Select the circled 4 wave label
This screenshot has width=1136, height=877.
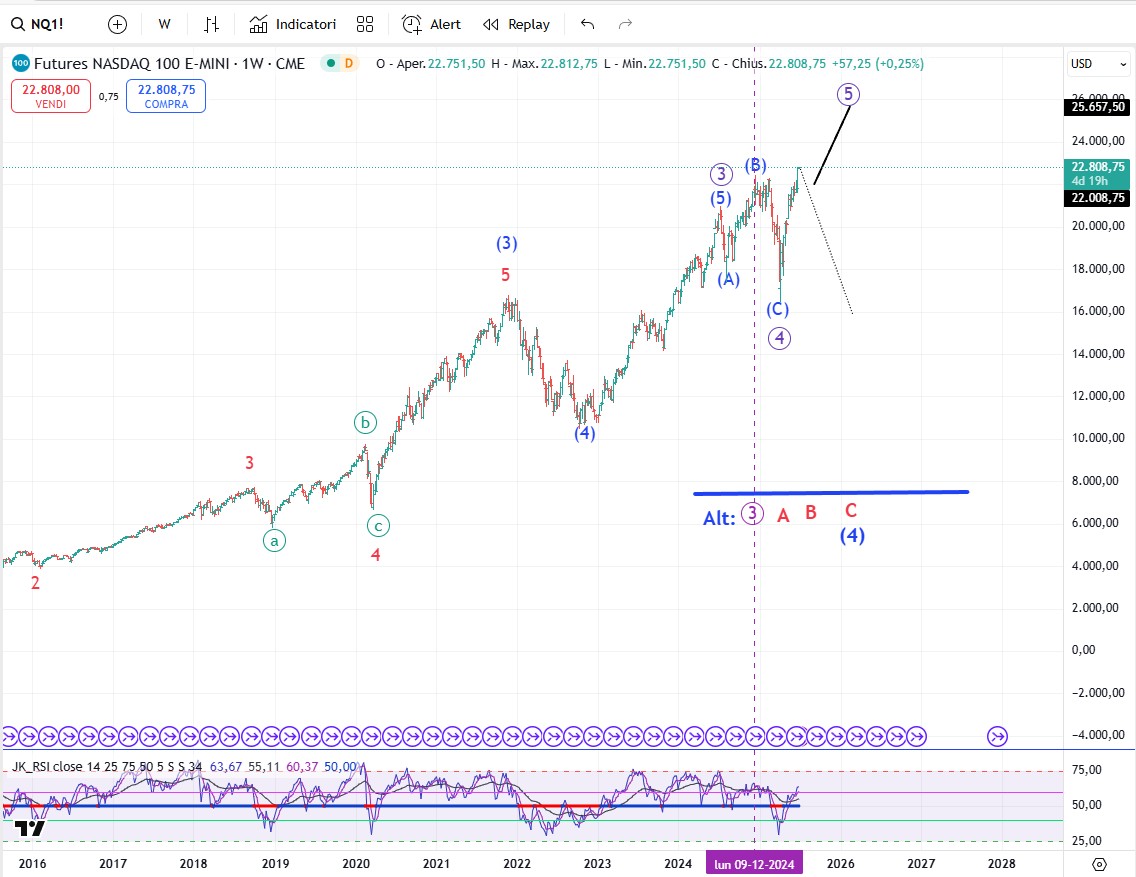coord(779,338)
